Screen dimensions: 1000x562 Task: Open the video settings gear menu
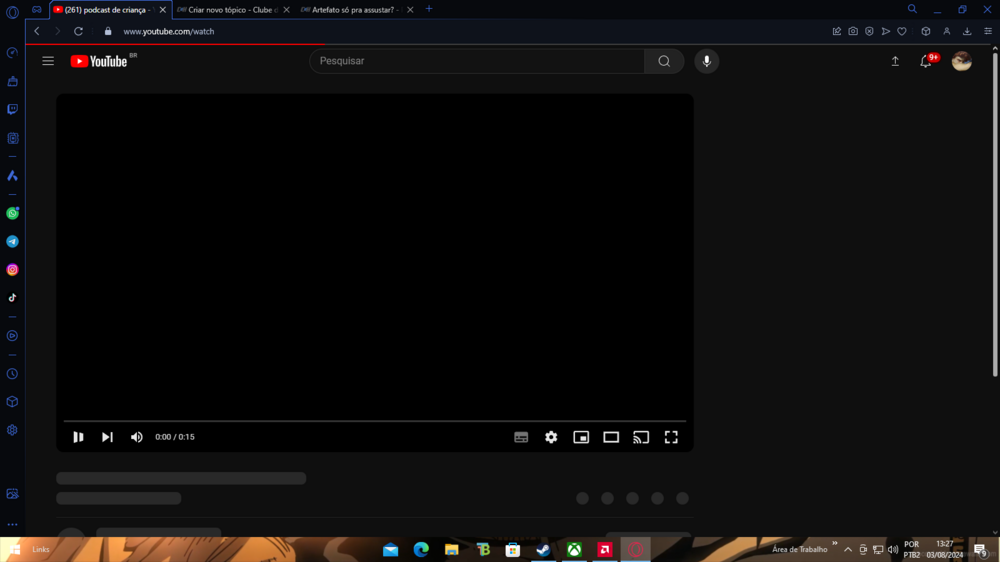coord(551,437)
